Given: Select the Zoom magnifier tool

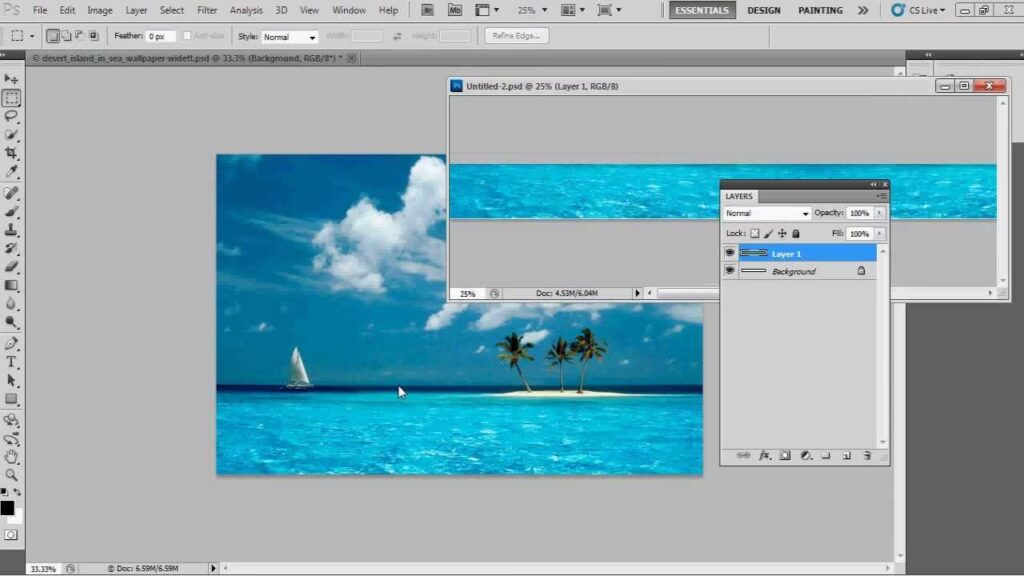Looking at the screenshot, I should tap(11, 475).
